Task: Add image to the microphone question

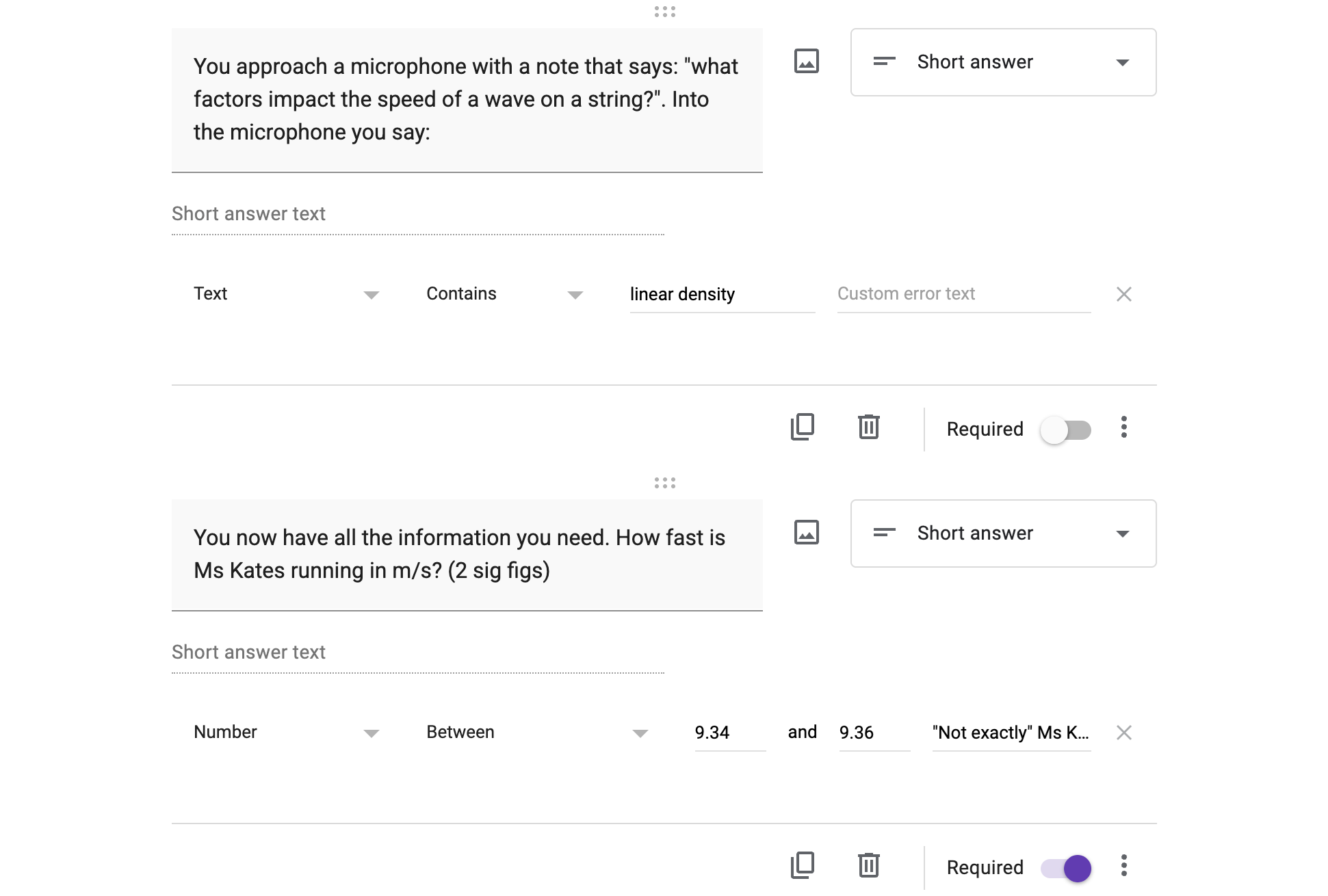Action: [x=807, y=62]
